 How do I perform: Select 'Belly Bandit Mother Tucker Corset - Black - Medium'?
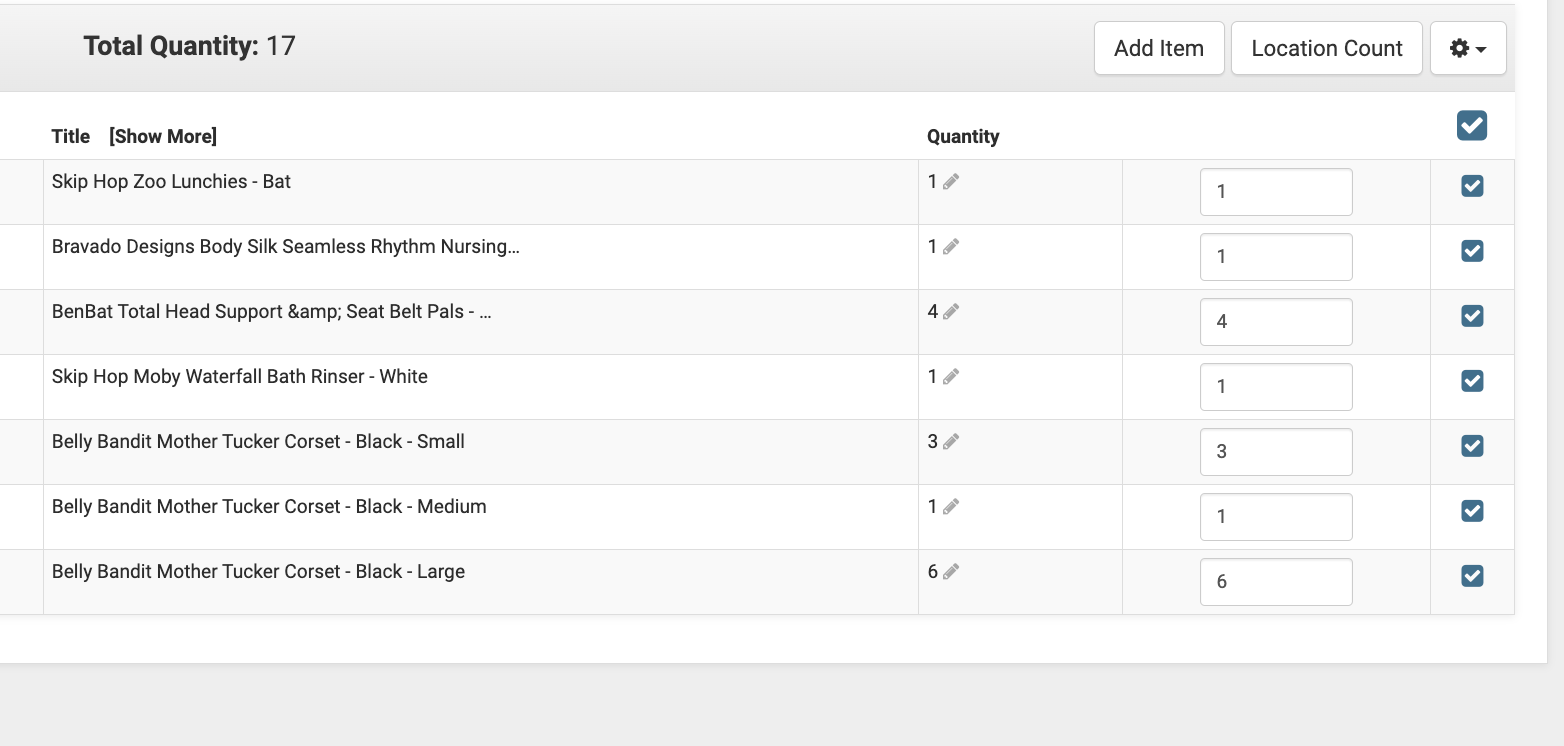[269, 507]
